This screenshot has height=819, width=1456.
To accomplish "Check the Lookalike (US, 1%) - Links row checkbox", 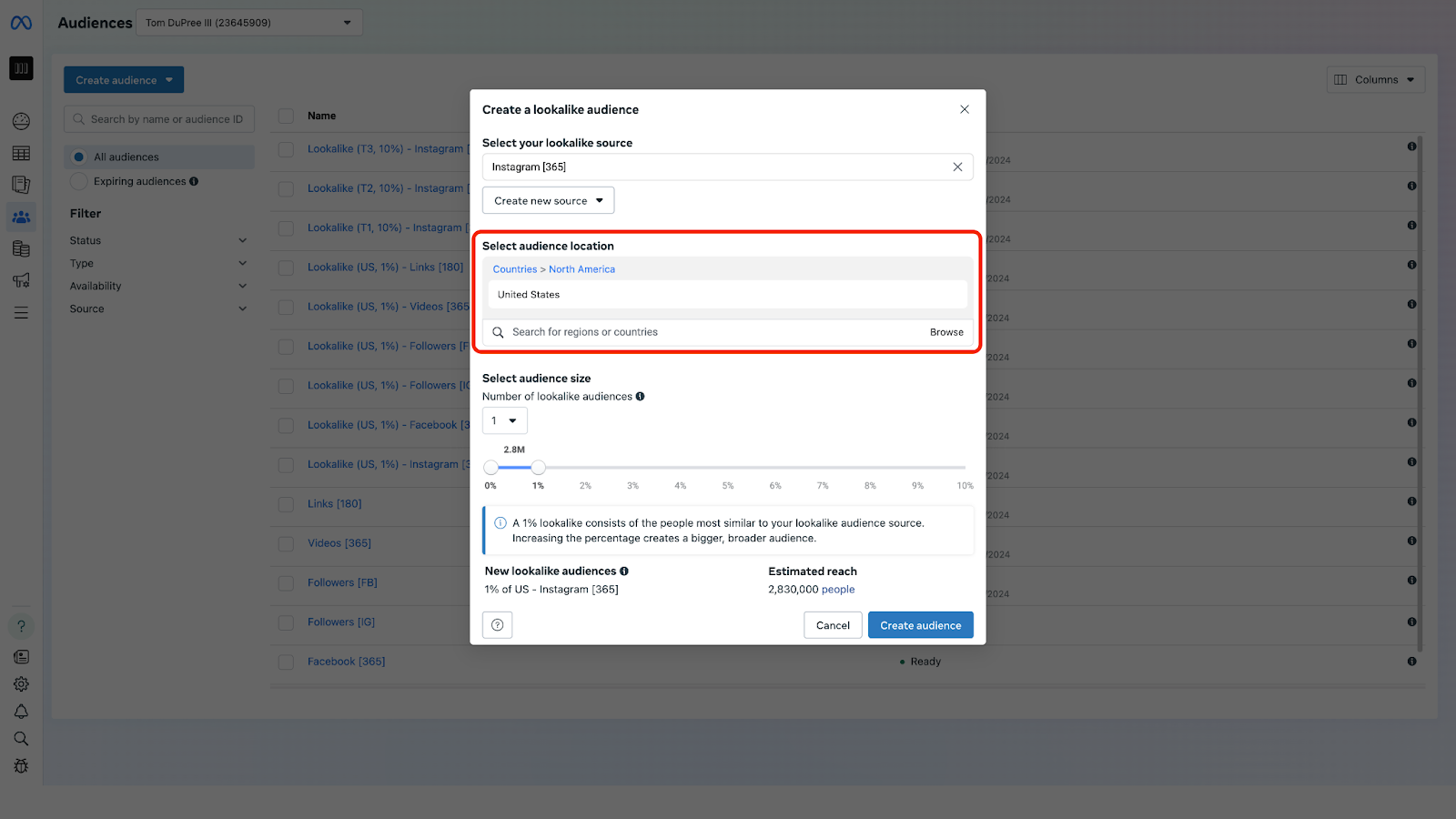I will point(286,268).
